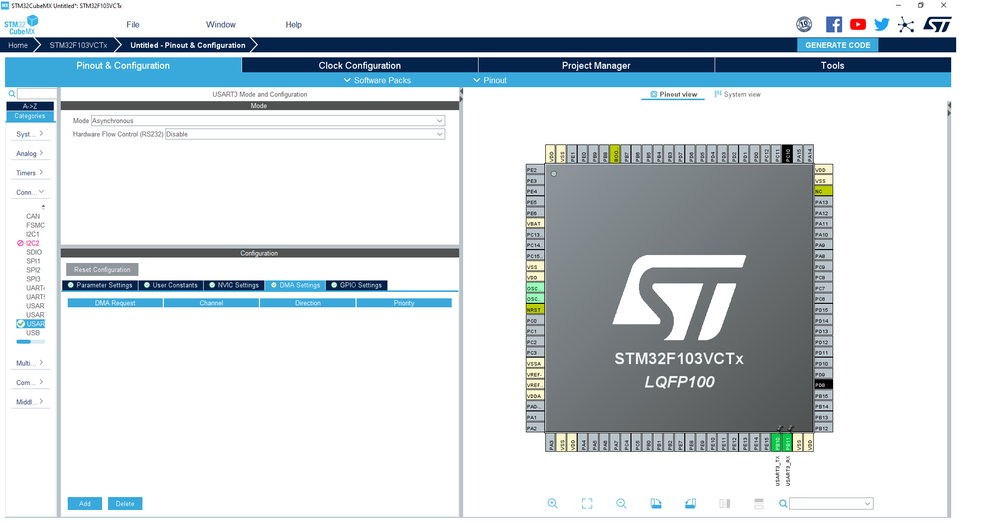Open the USART3 Mode dropdown
The height and width of the screenshot is (523, 998).
pos(267,120)
